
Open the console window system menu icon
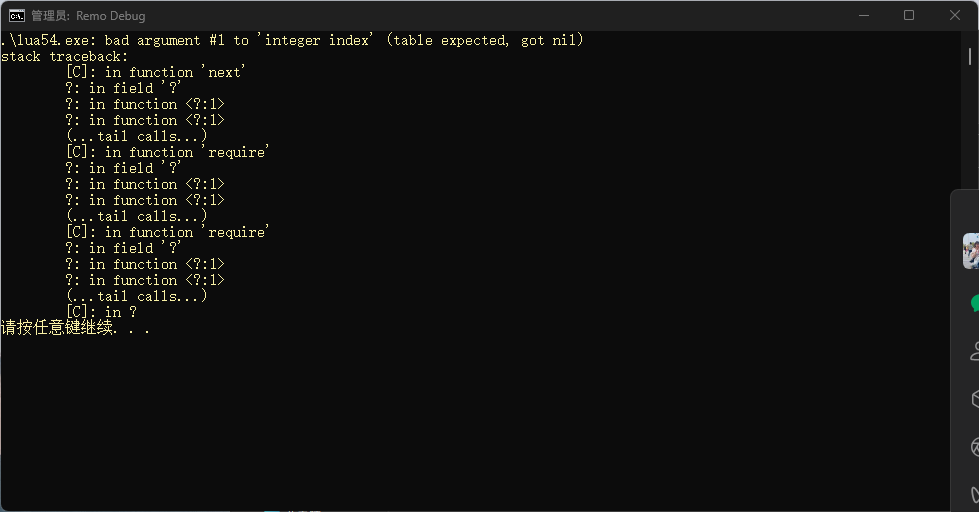[17, 15]
